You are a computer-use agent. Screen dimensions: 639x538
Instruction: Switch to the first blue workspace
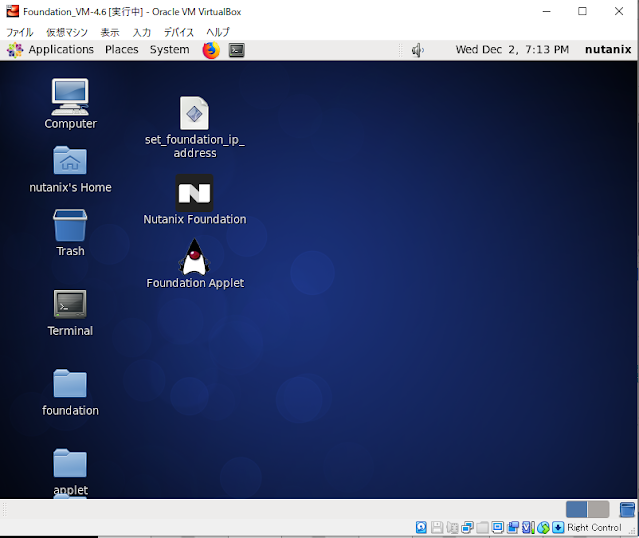[577, 509]
